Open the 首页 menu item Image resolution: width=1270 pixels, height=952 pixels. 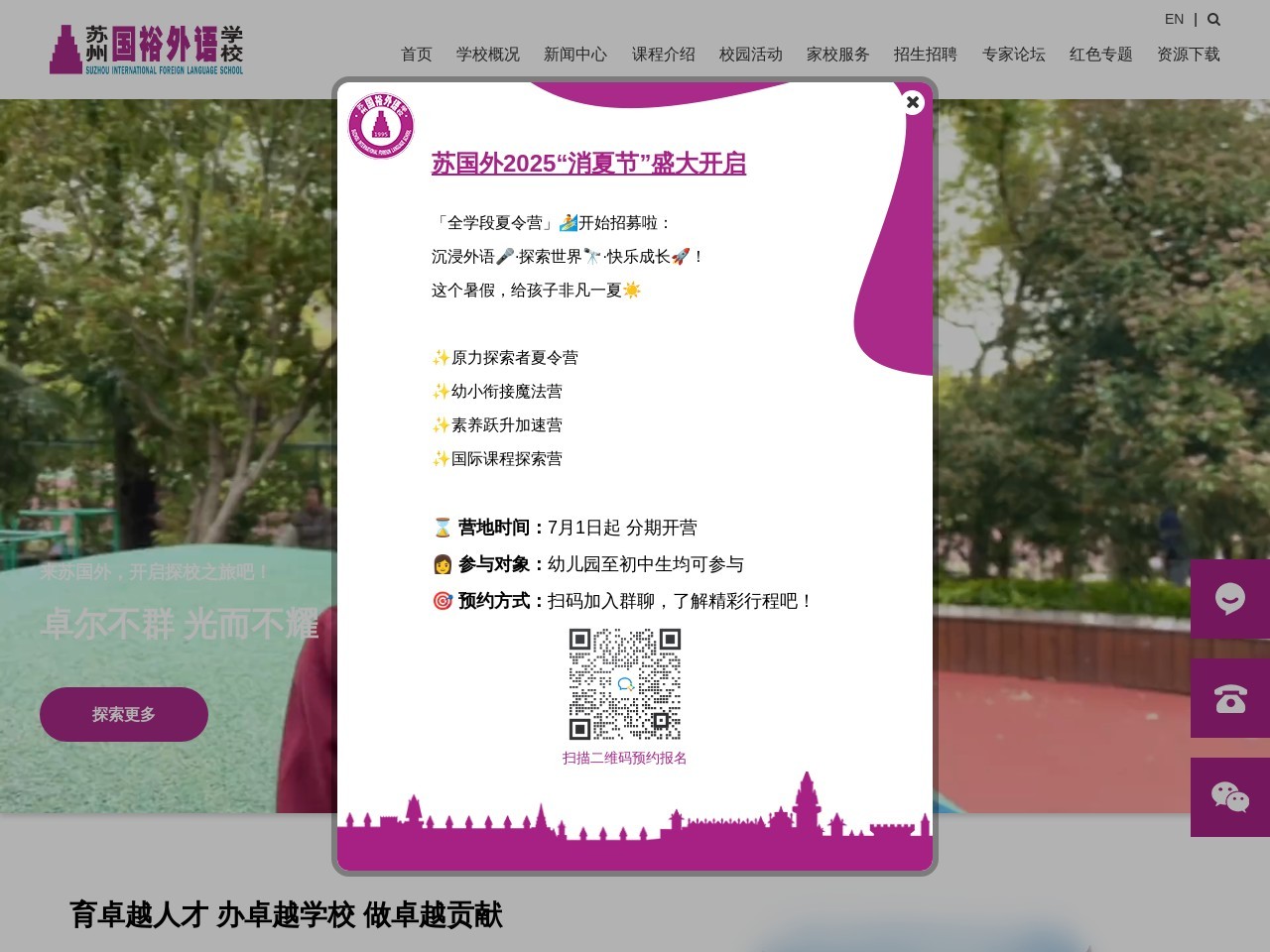coord(416,55)
